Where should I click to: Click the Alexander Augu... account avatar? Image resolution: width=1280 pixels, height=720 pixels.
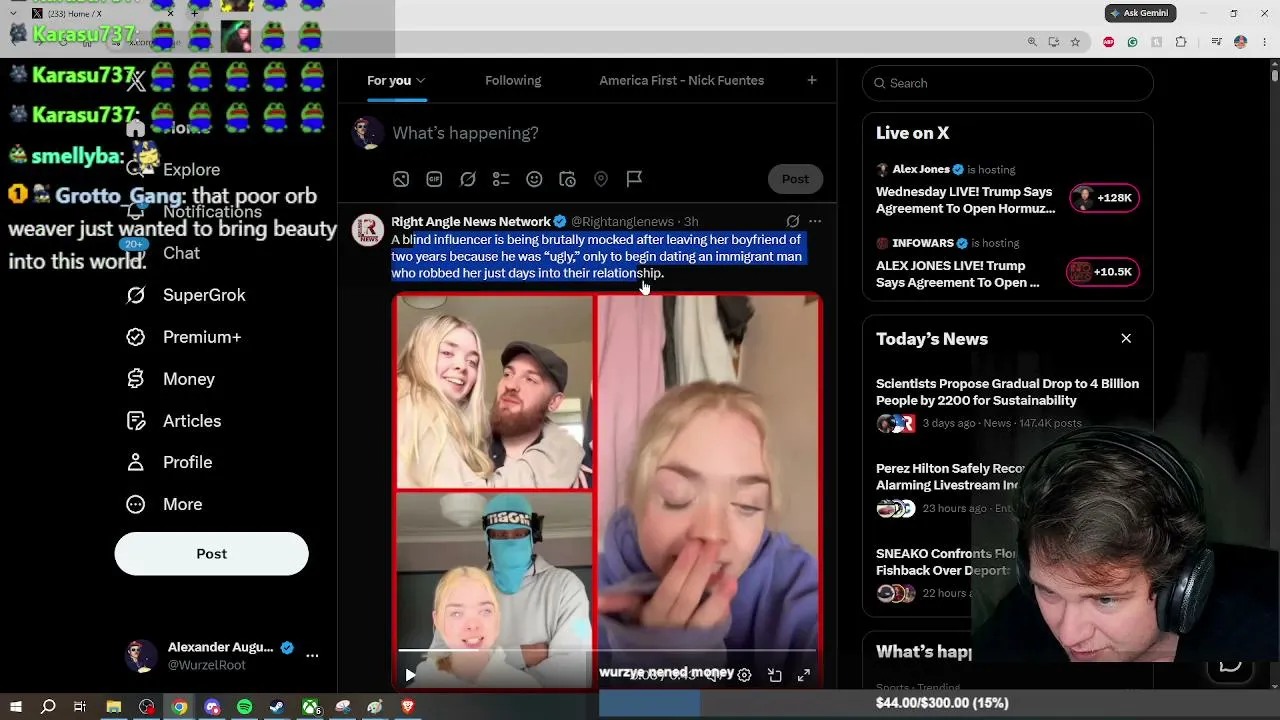(x=140, y=656)
